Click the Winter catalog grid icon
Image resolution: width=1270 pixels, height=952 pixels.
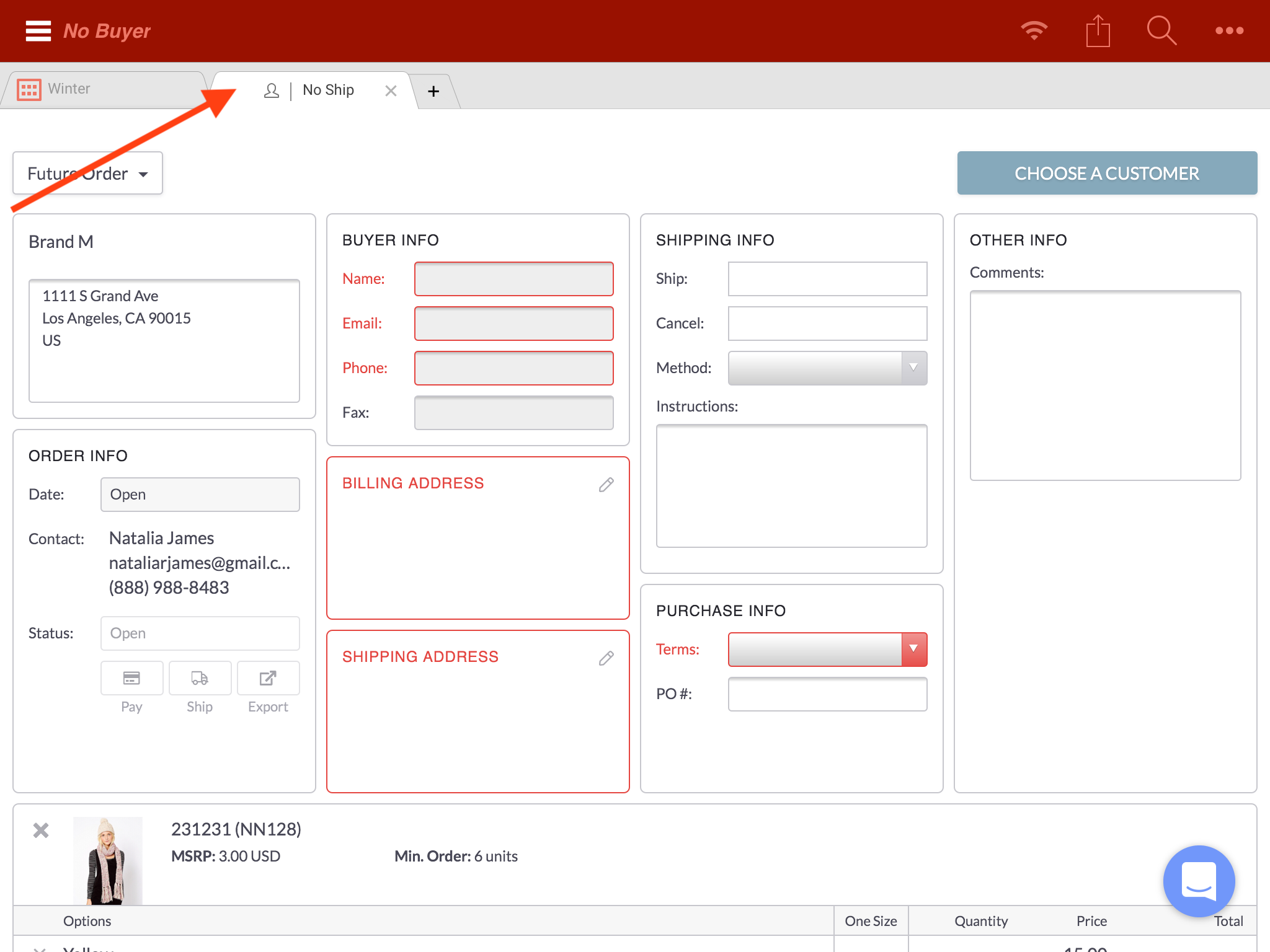[29, 89]
